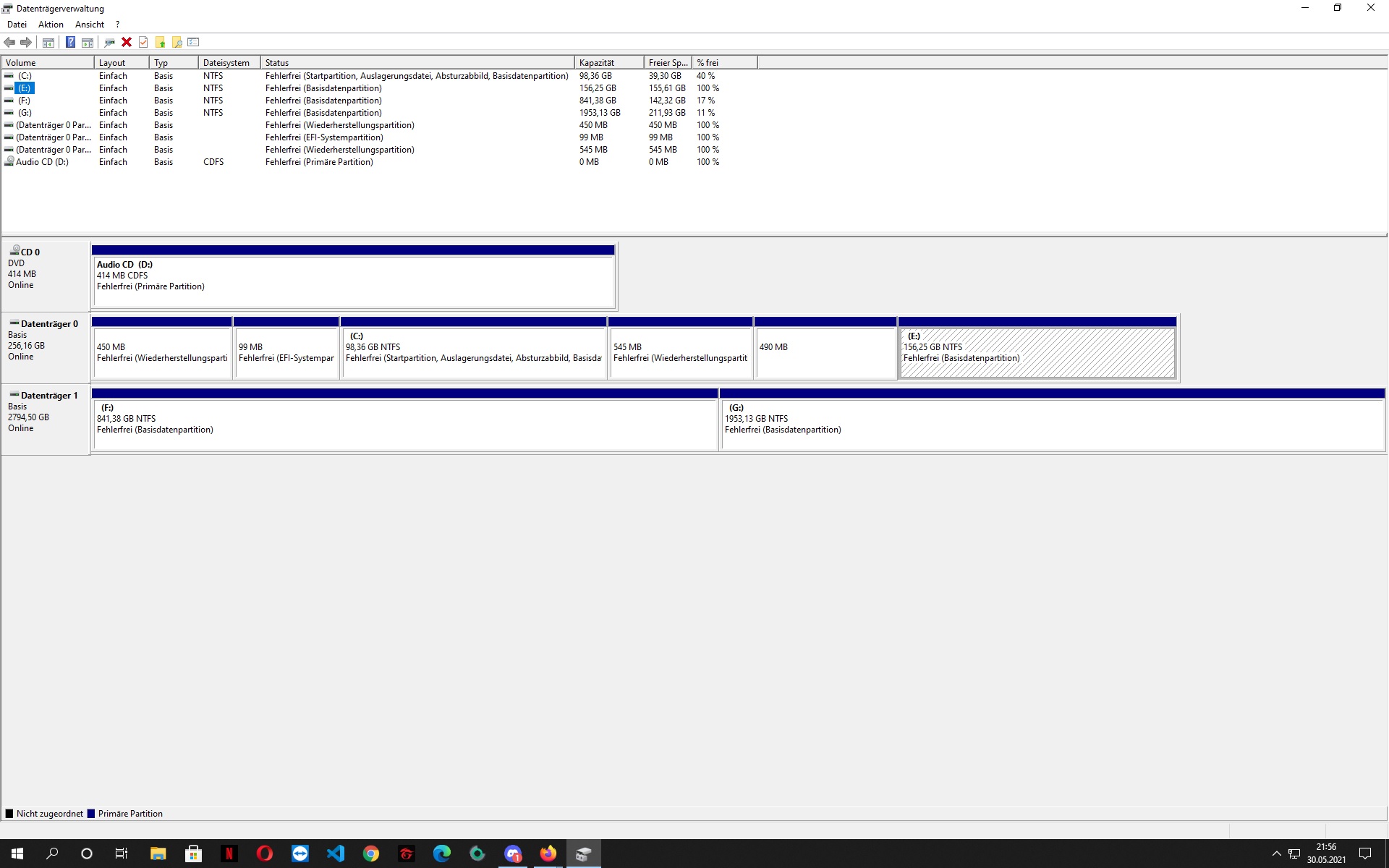Click the red X delete toolbar icon
The width and height of the screenshot is (1389, 868).
127,43
